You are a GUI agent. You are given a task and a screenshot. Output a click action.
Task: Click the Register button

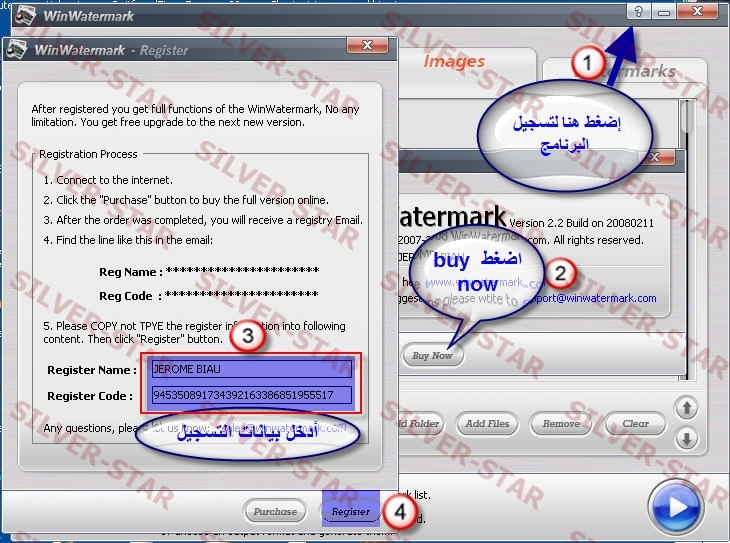click(350, 511)
